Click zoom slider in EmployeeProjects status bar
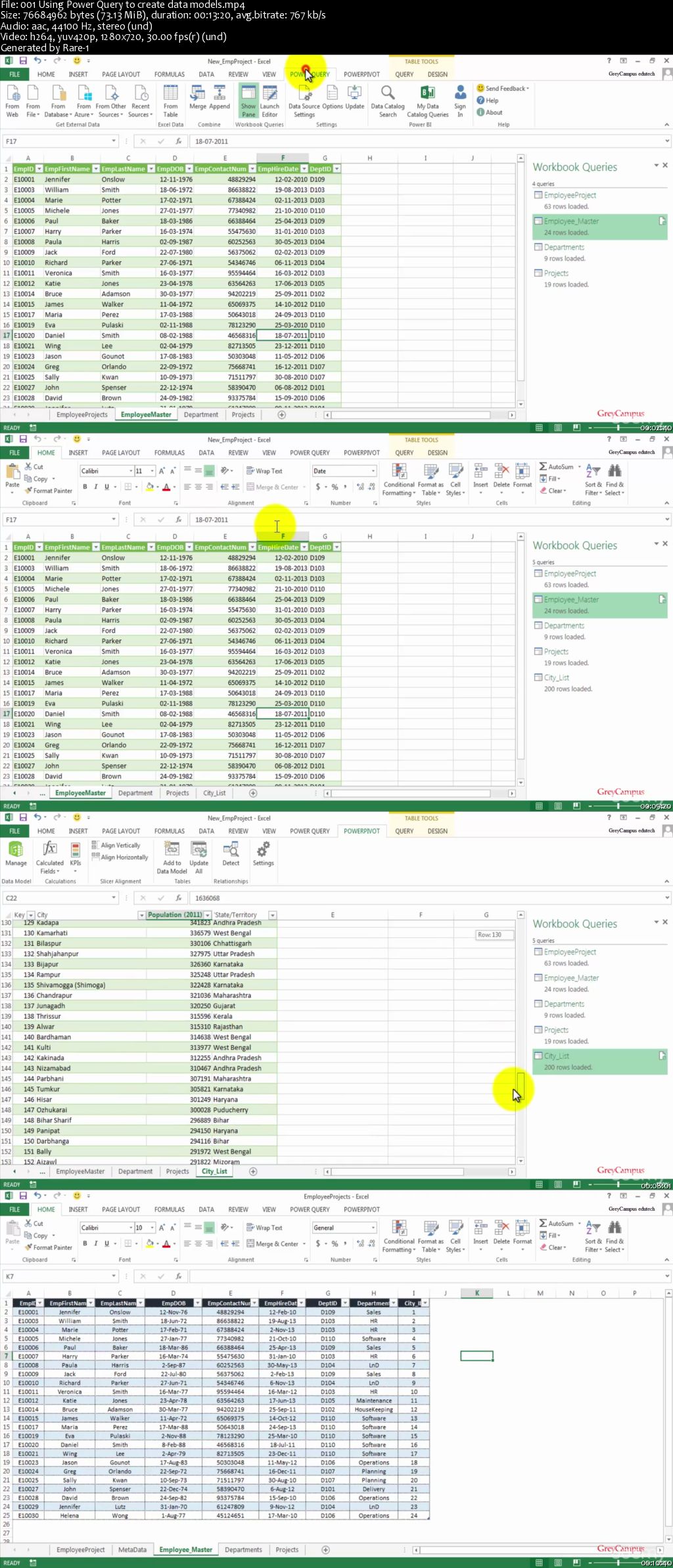The width and height of the screenshot is (673, 1568). 618,1563
